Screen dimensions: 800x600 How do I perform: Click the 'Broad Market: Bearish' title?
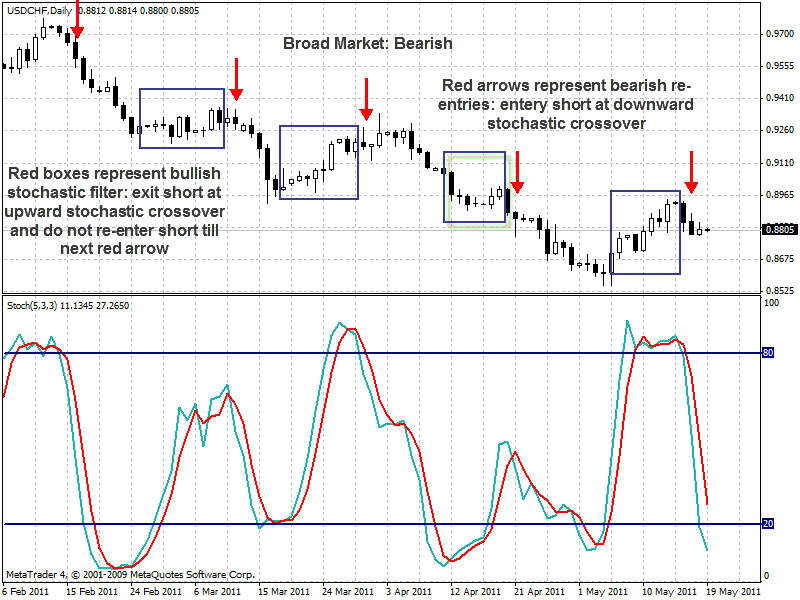pos(367,44)
